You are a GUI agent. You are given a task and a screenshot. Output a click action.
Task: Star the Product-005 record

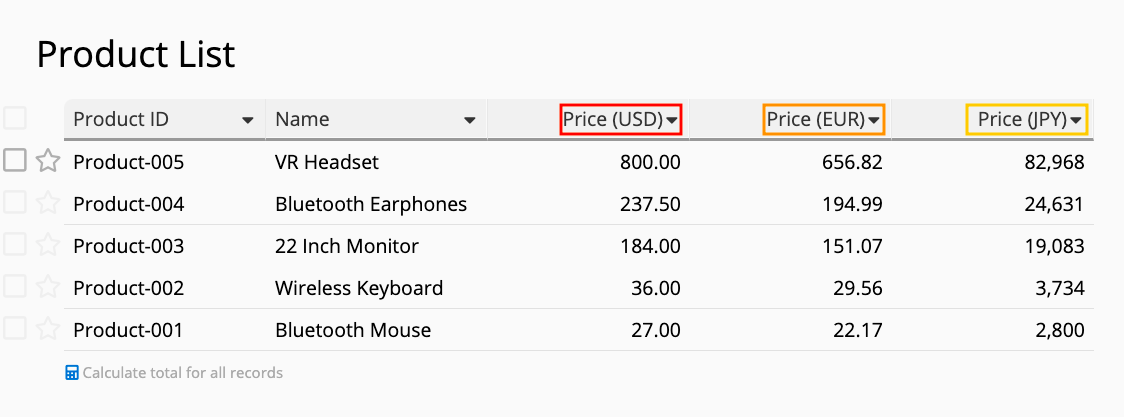click(47, 161)
